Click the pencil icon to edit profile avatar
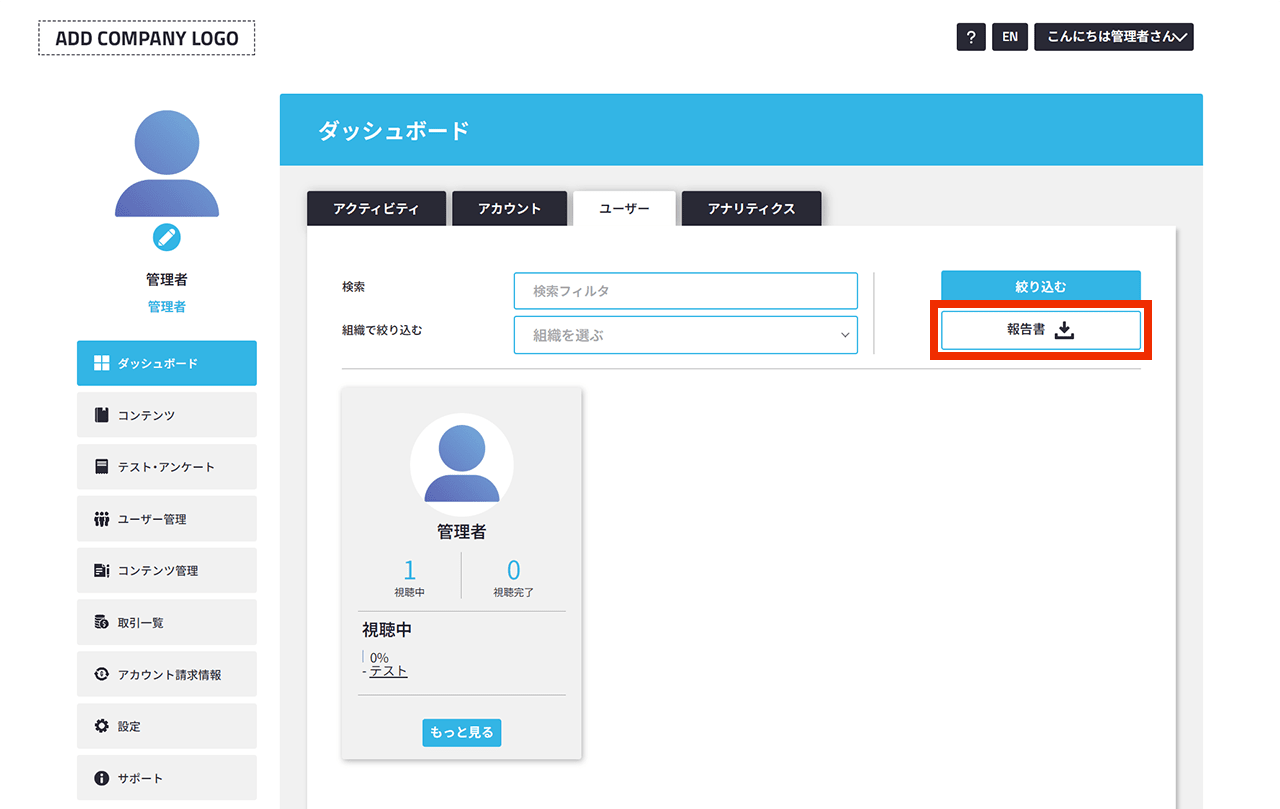The width and height of the screenshot is (1280, 809). click(x=166, y=238)
